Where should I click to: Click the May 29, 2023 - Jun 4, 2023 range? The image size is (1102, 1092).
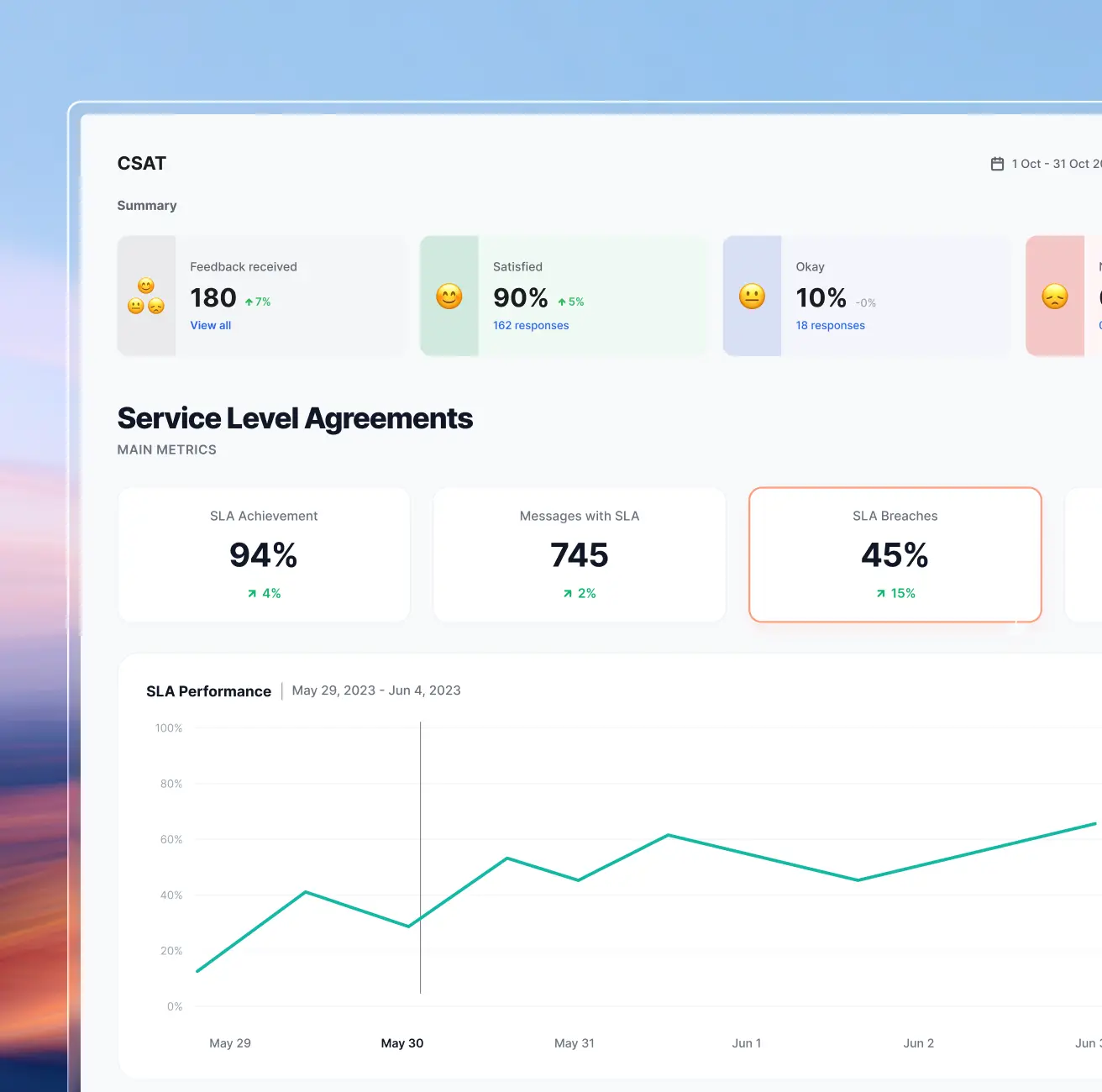376,690
